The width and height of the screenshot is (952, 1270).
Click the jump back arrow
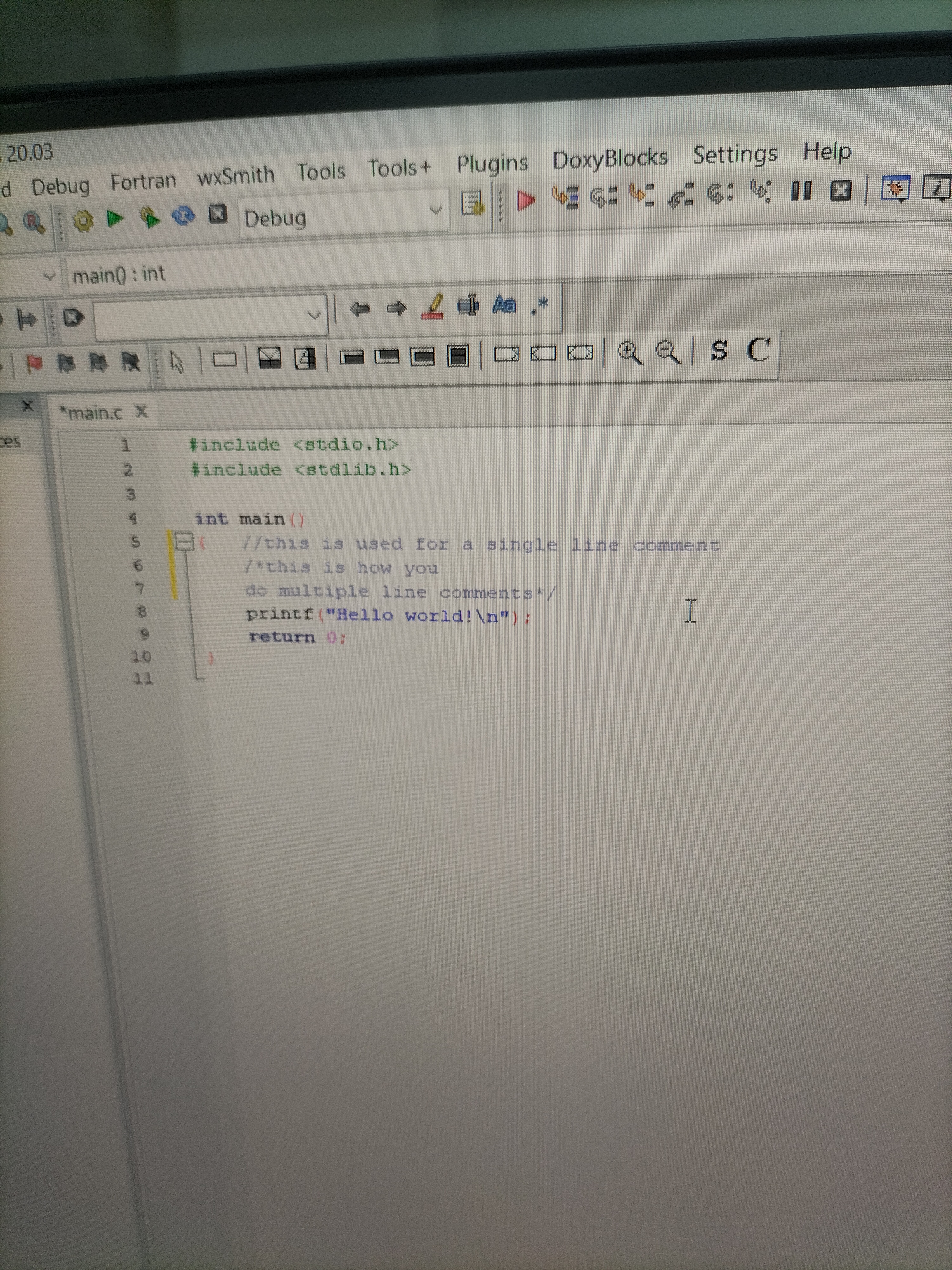click(360, 310)
